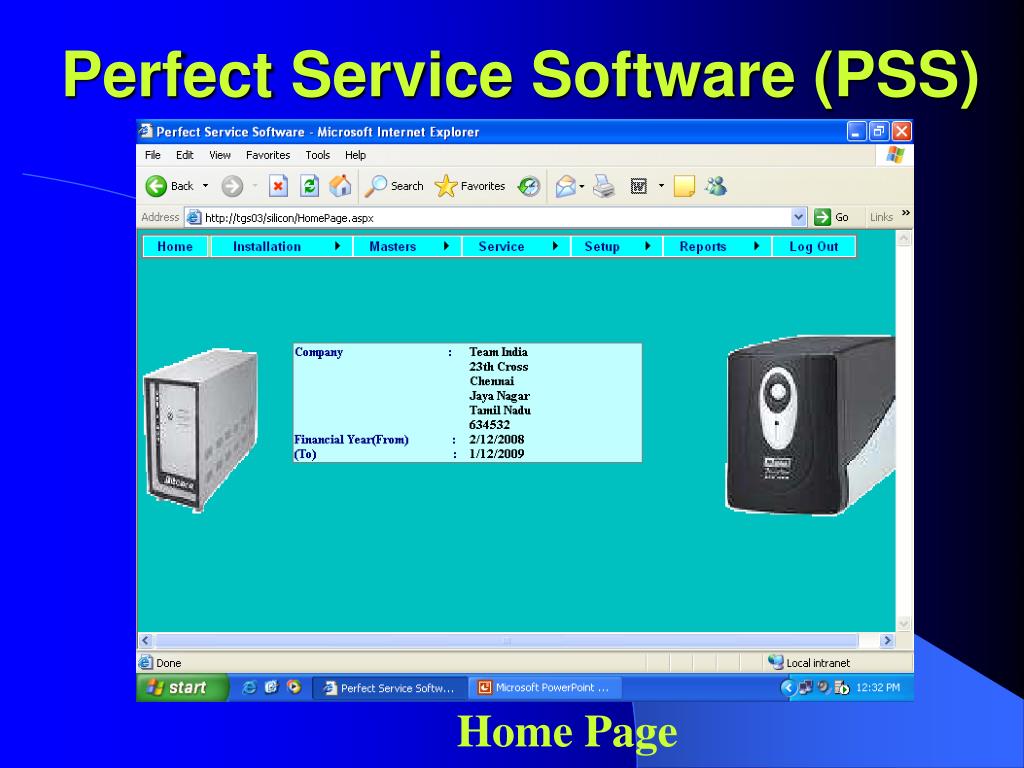
Task: Click the Service navigation label
Action: click(x=502, y=246)
